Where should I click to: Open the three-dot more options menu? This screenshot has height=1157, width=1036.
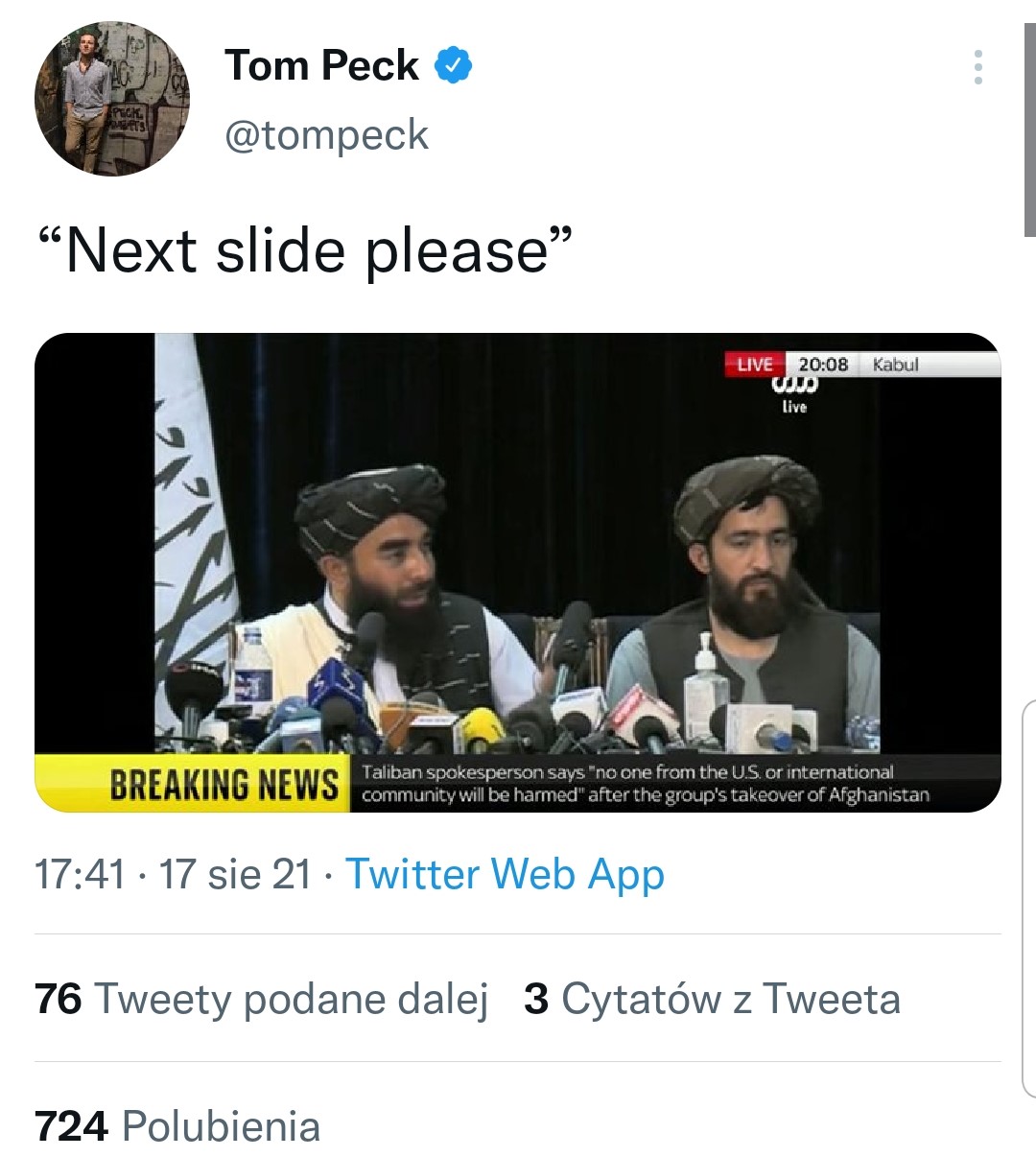pos(977,67)
